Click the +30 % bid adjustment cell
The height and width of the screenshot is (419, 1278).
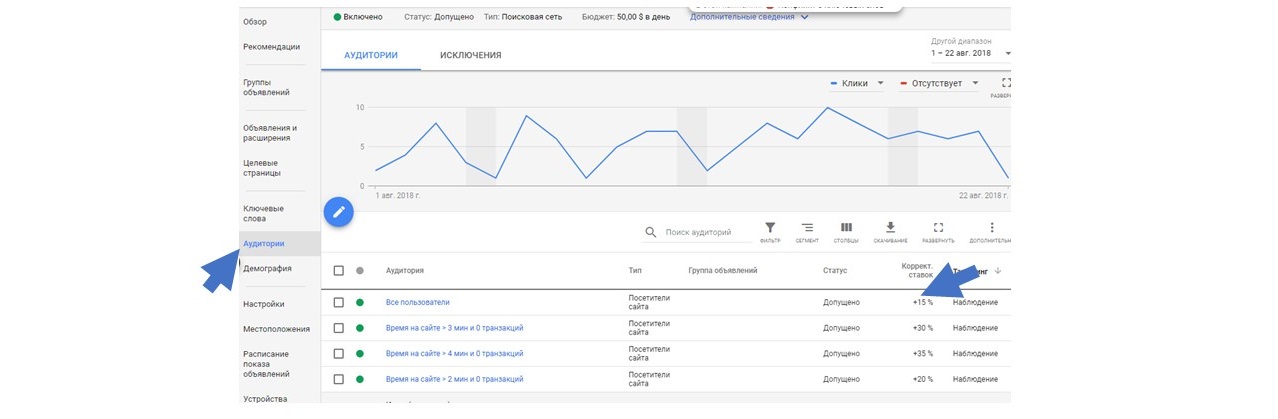[x=922, y=328]
